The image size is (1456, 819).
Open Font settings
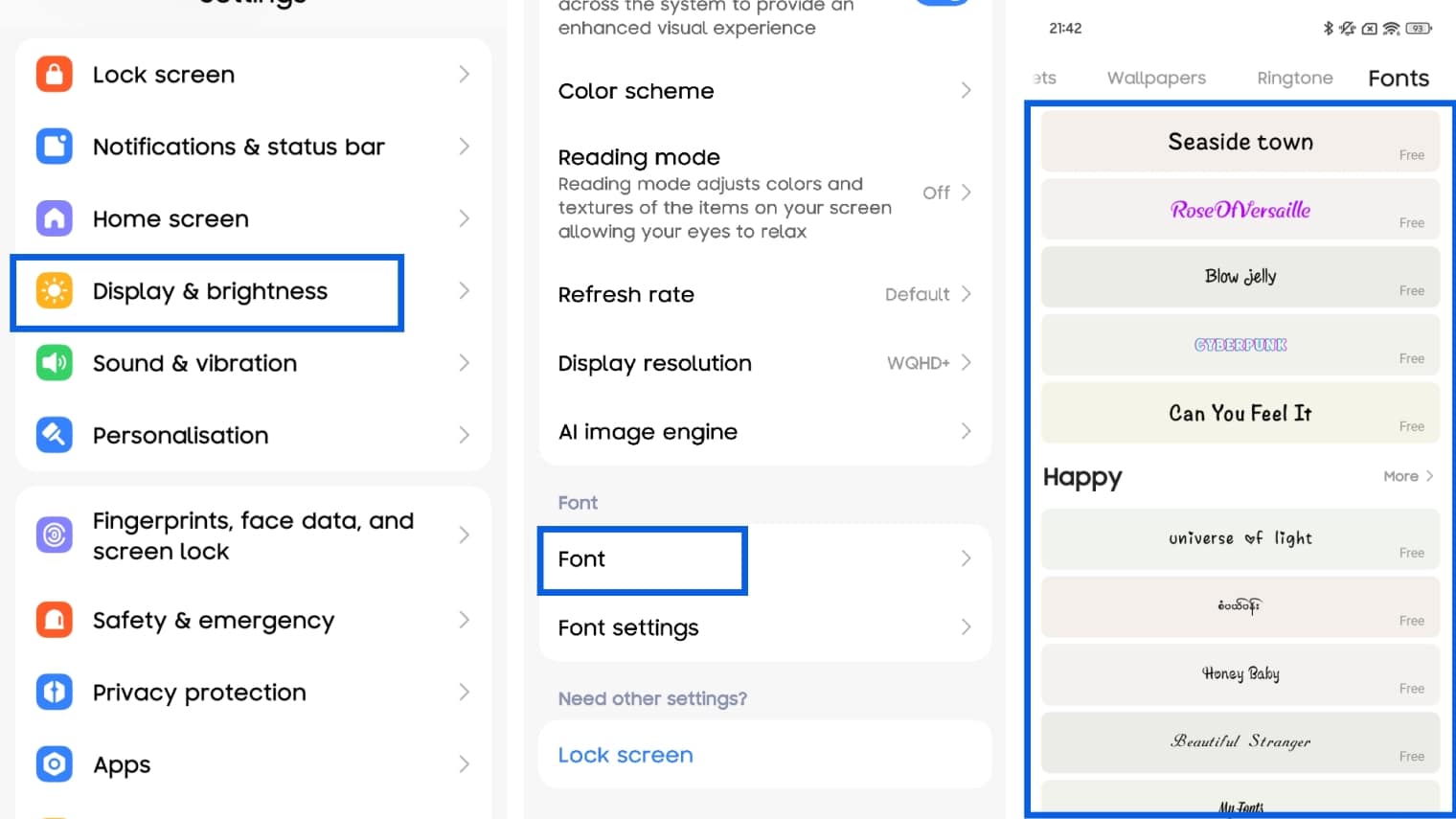(x=763, y=627)
